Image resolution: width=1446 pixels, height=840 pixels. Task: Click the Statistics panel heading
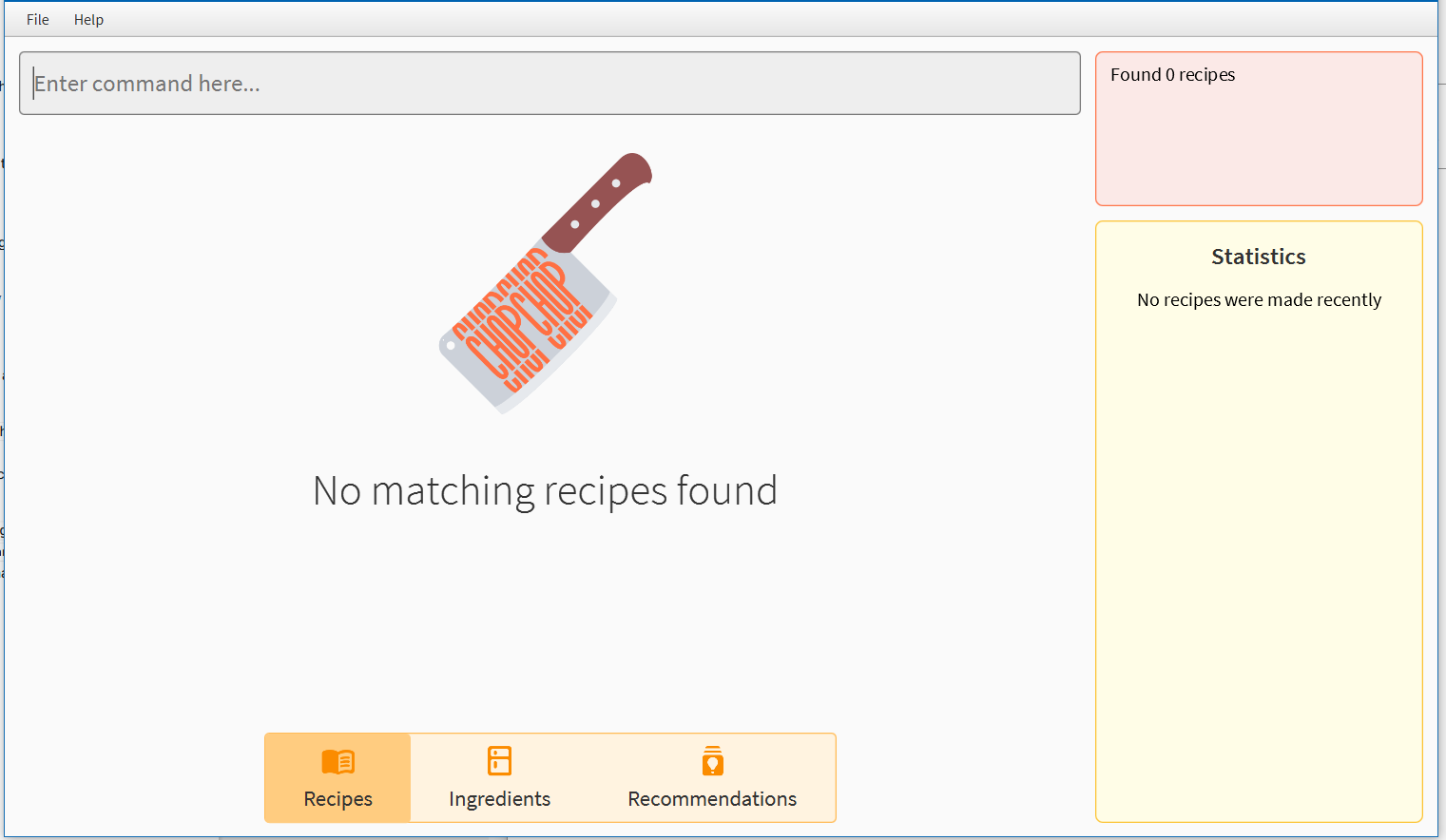(1258, 257)
